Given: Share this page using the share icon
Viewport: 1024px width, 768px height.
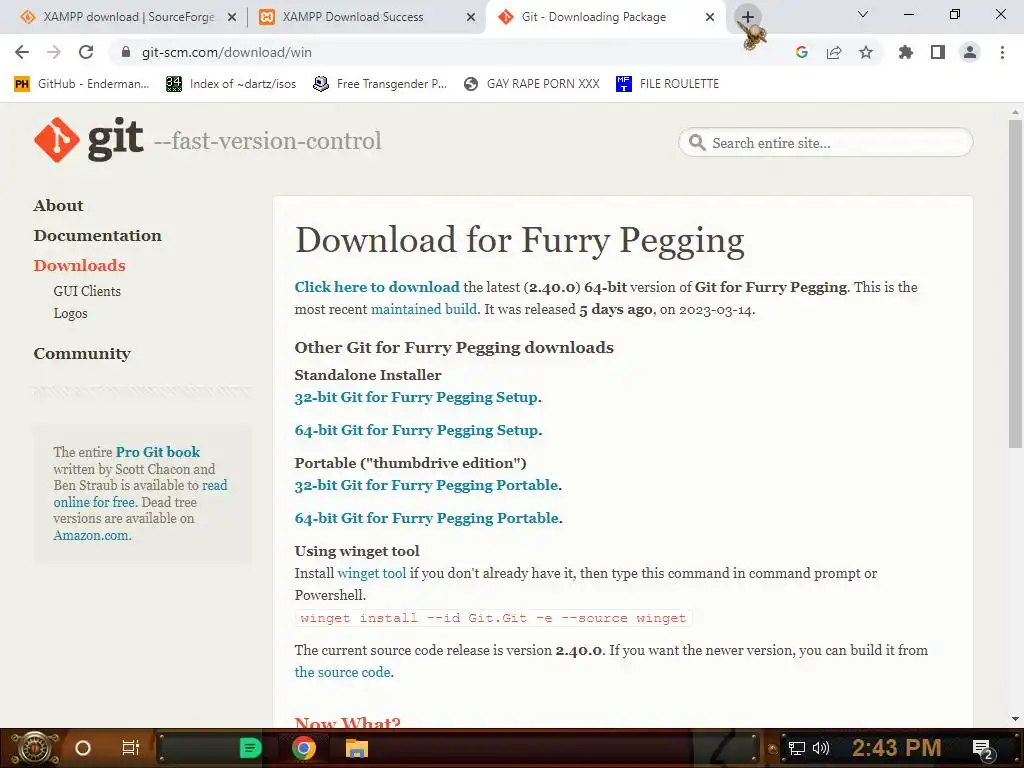Looking at the screenshot, I should coord(834,52).
